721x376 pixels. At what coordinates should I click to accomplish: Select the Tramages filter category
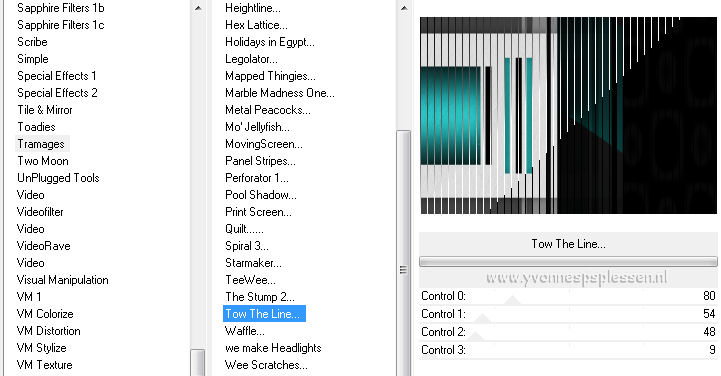click(x=42, y=144)
